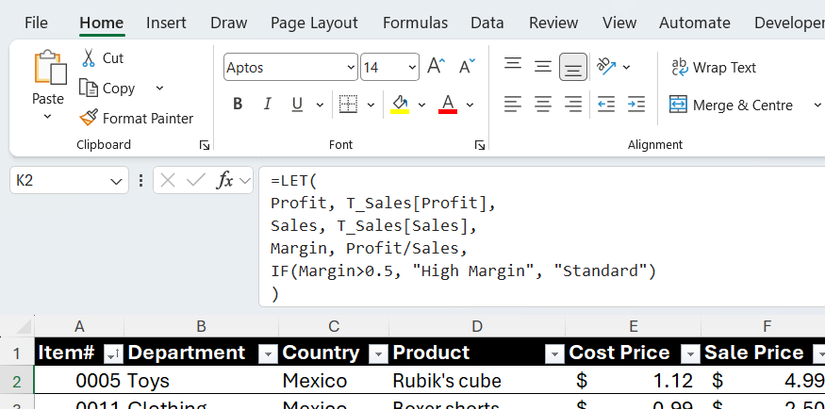Image resolution: width=825 pixels, height=409 pixels.
Task: Open the Department column filter dropdown
Action: pos(267,353)
